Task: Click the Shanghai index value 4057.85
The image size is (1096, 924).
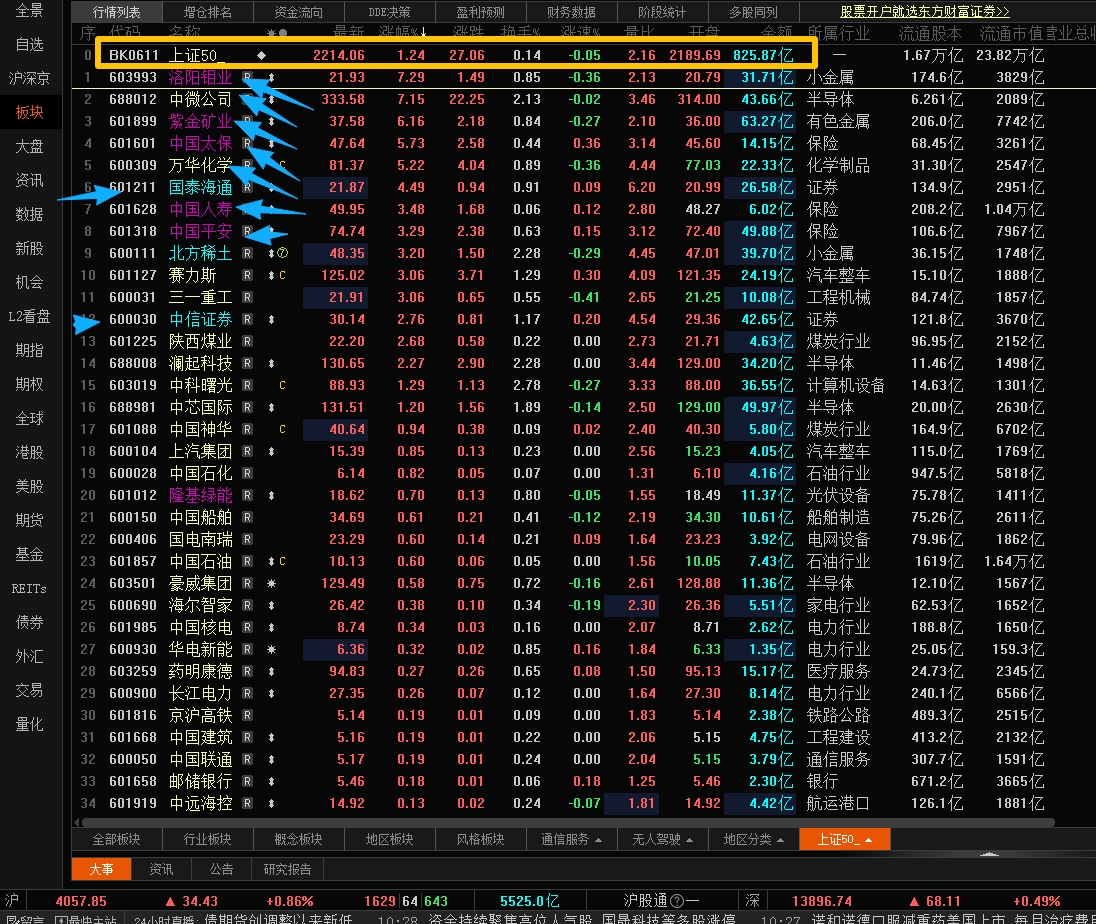Action: pos(81,901)
